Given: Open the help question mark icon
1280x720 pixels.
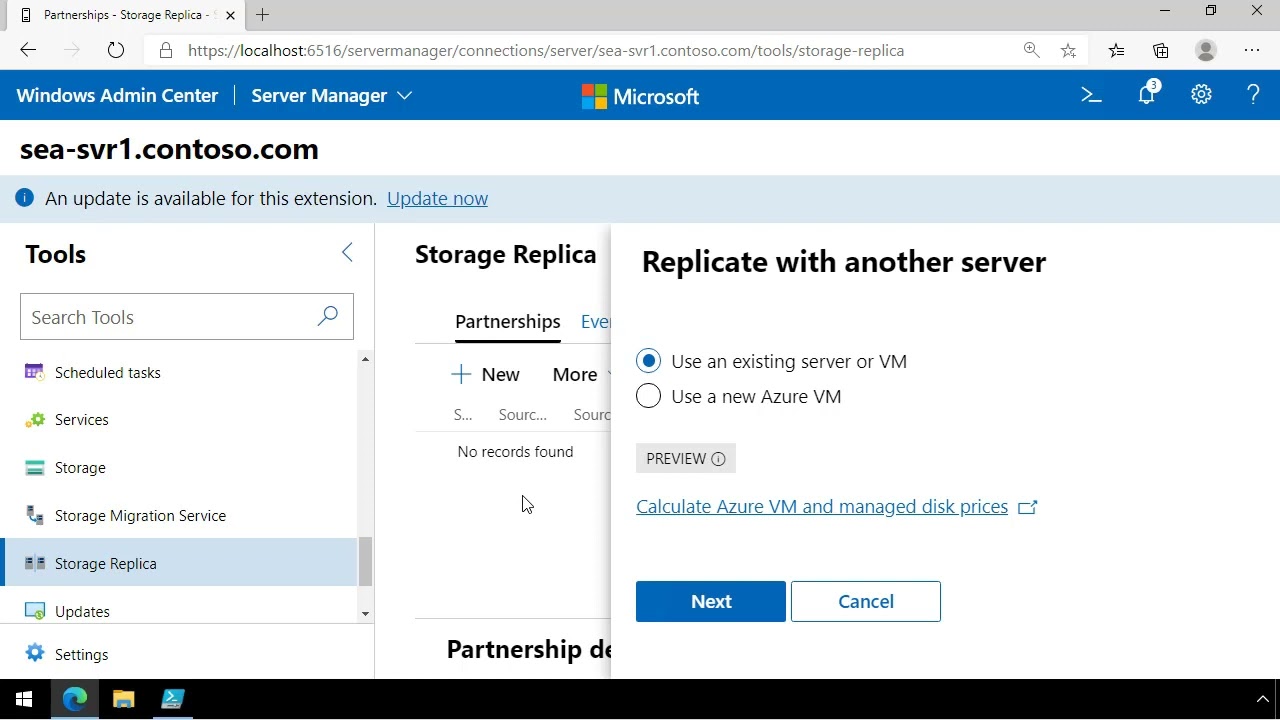Looking at the screenshot, I should tap(1253, 95).
